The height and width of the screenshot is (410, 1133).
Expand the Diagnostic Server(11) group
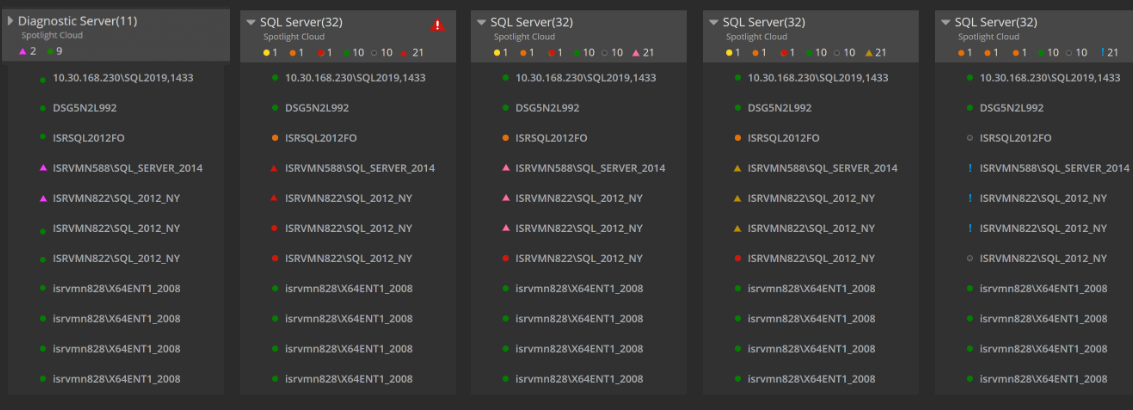(10, 21)
